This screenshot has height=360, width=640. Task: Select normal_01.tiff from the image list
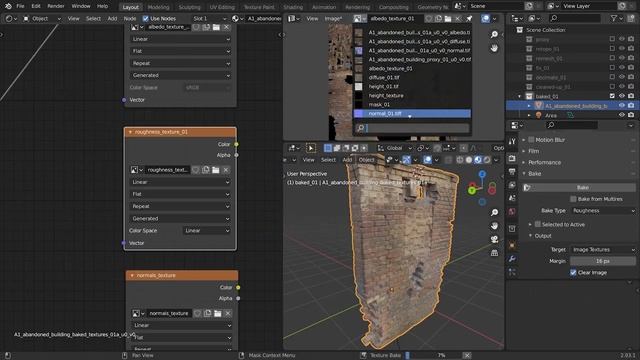coord(412,113)
